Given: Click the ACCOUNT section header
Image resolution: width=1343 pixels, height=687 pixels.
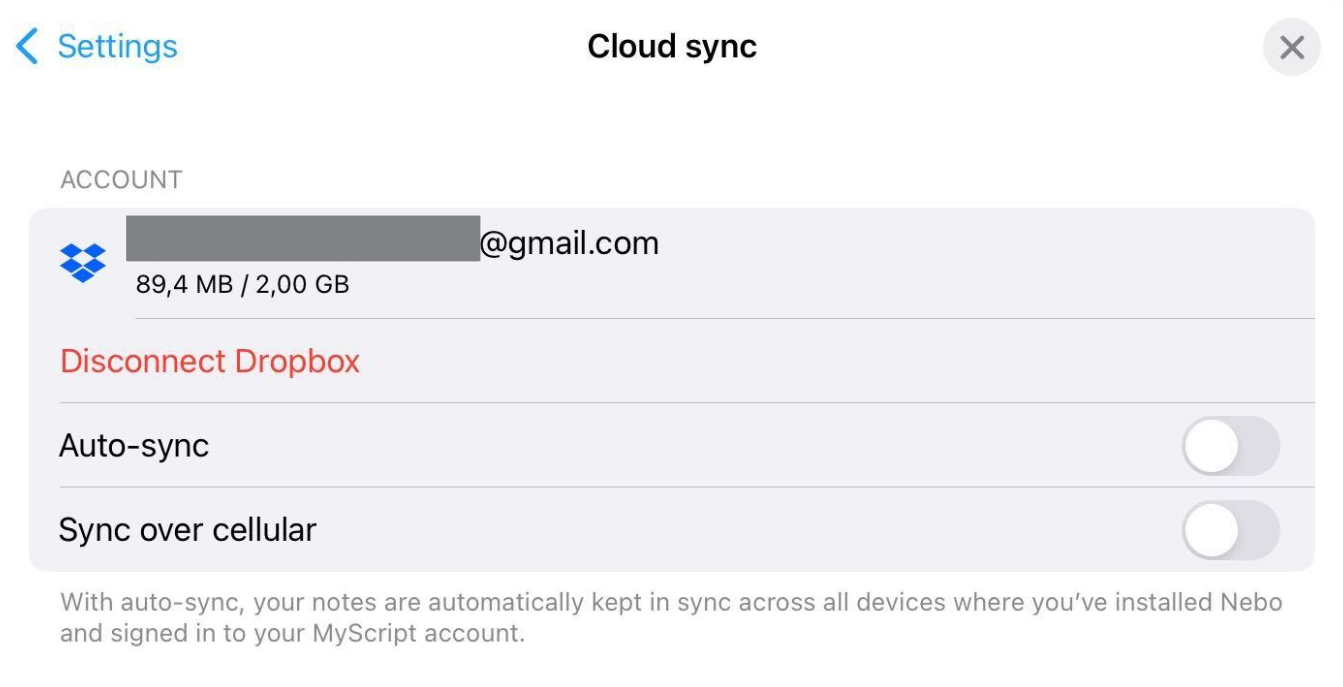Looking at the screenshot, I should pyautogui.click(x=121, y=180).
